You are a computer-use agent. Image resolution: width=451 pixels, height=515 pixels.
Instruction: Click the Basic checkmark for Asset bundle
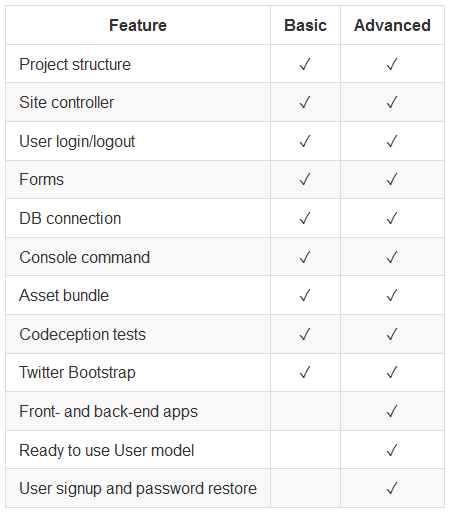[305, 295]
